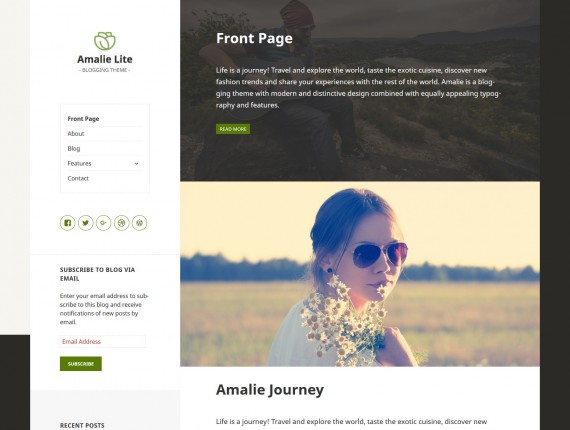
Task: Select Front Page in the sidebar menu
Action: coord(83,119)
